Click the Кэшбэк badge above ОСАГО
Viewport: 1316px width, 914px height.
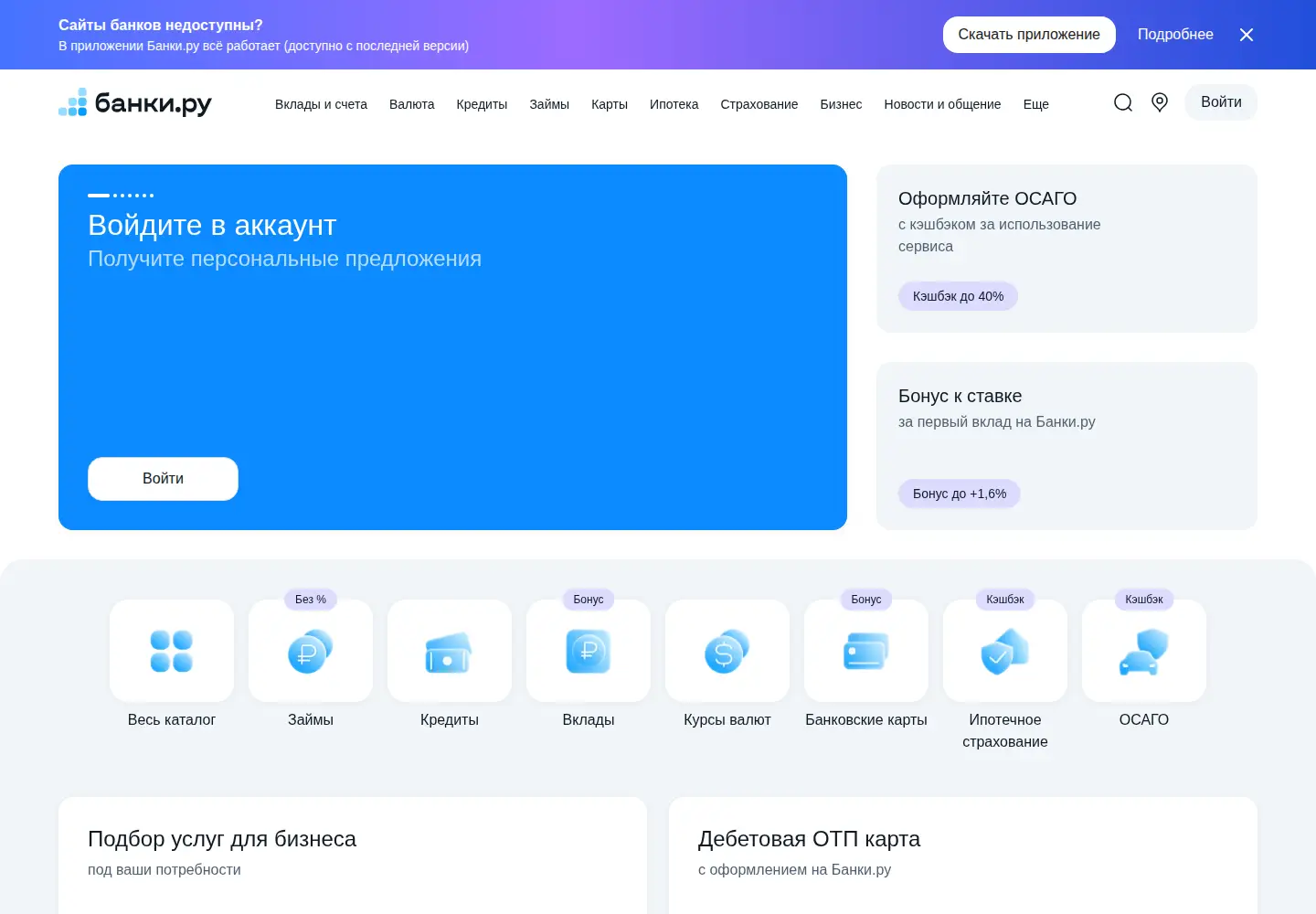(x=1144, y=600)
